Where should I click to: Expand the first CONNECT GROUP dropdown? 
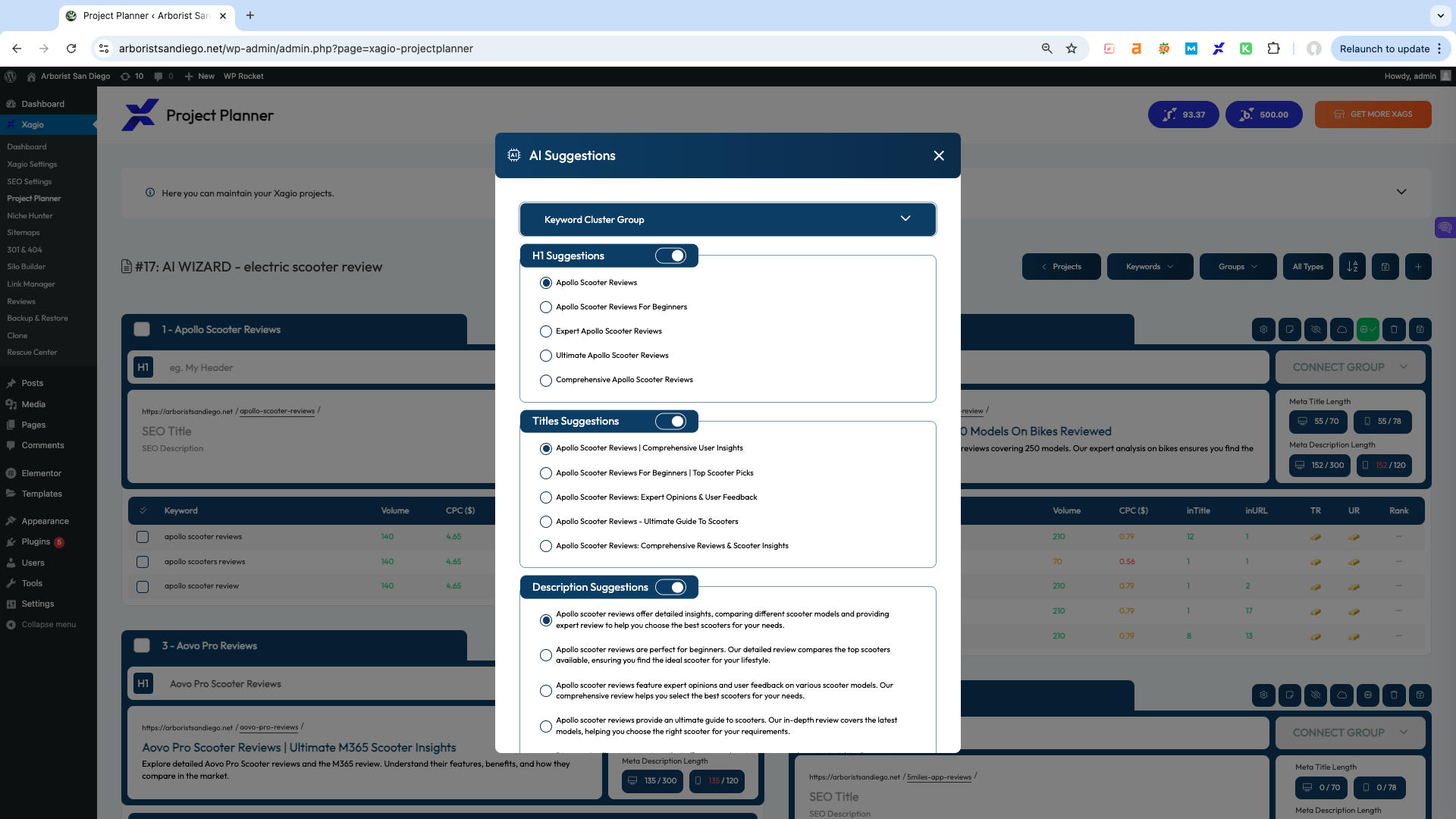1351,367
